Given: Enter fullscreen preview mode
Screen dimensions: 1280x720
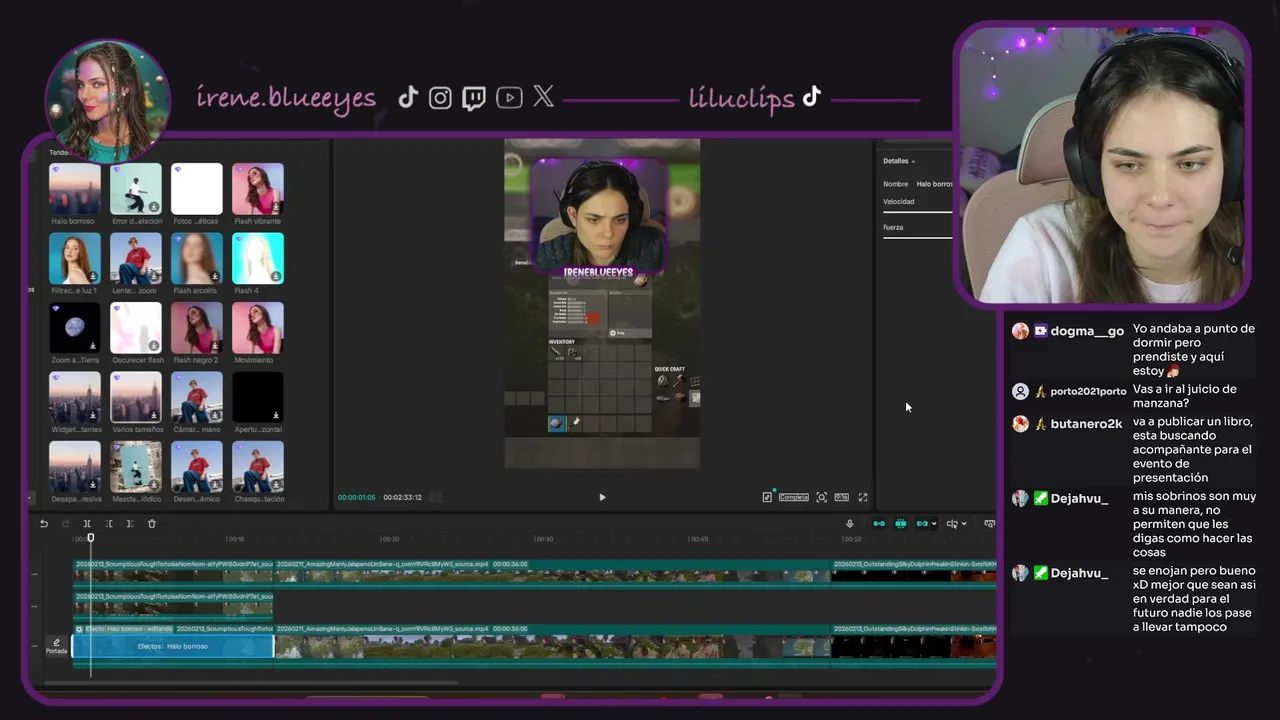Looking at the screenshot, I should [x=863, y=497].
